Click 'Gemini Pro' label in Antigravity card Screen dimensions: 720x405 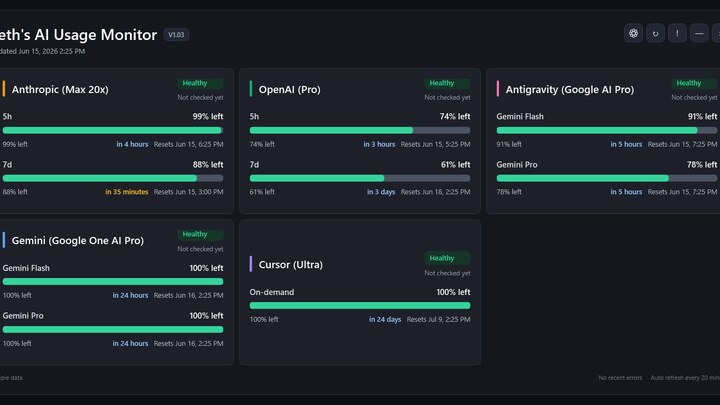click(x=517, y=164)
